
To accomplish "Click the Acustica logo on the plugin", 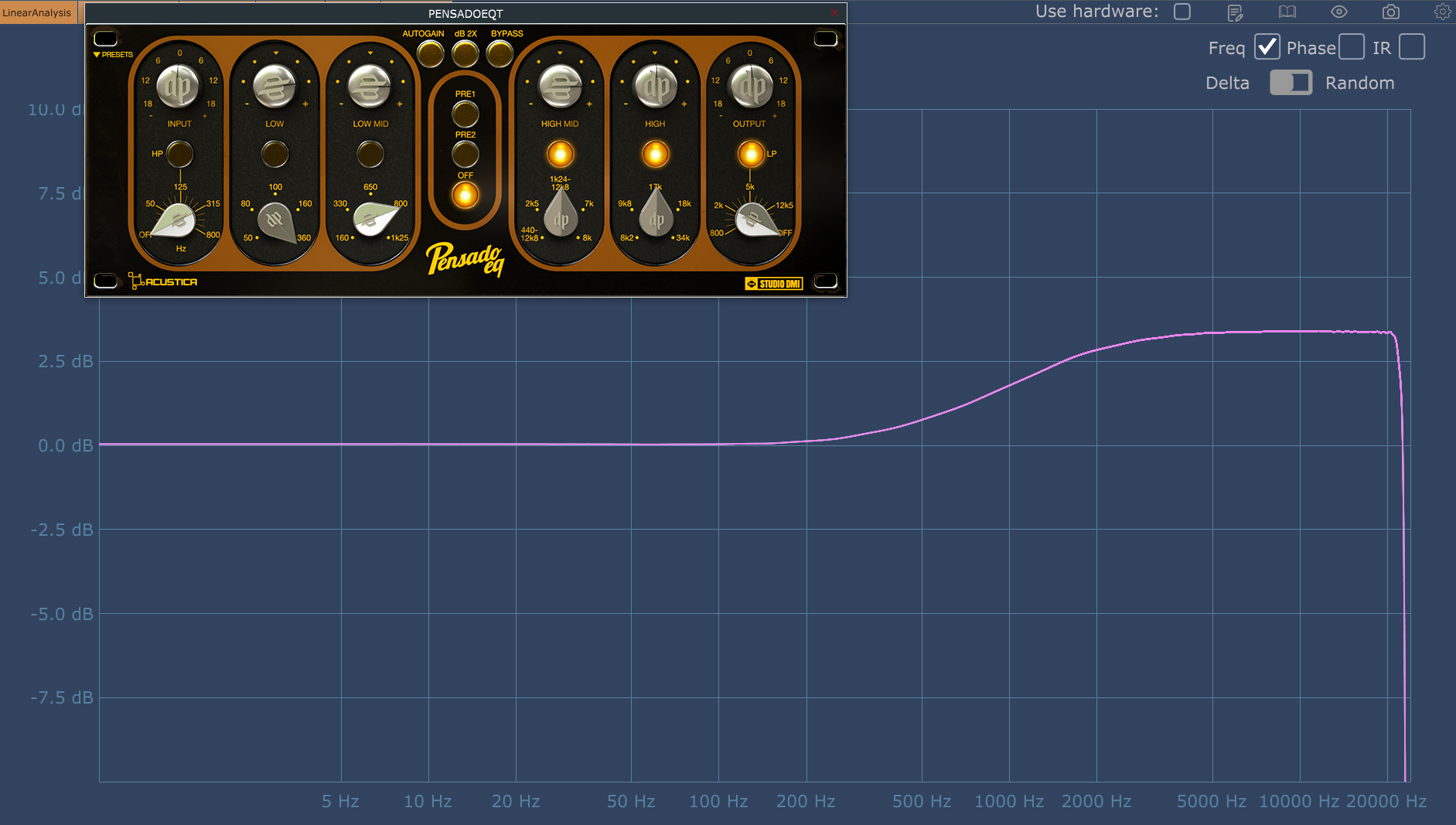I will (x=163, y=281).
